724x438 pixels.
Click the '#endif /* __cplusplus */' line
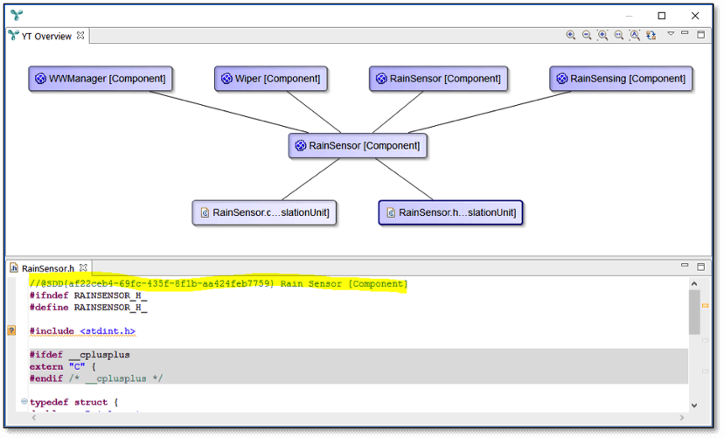coord(96,378)
